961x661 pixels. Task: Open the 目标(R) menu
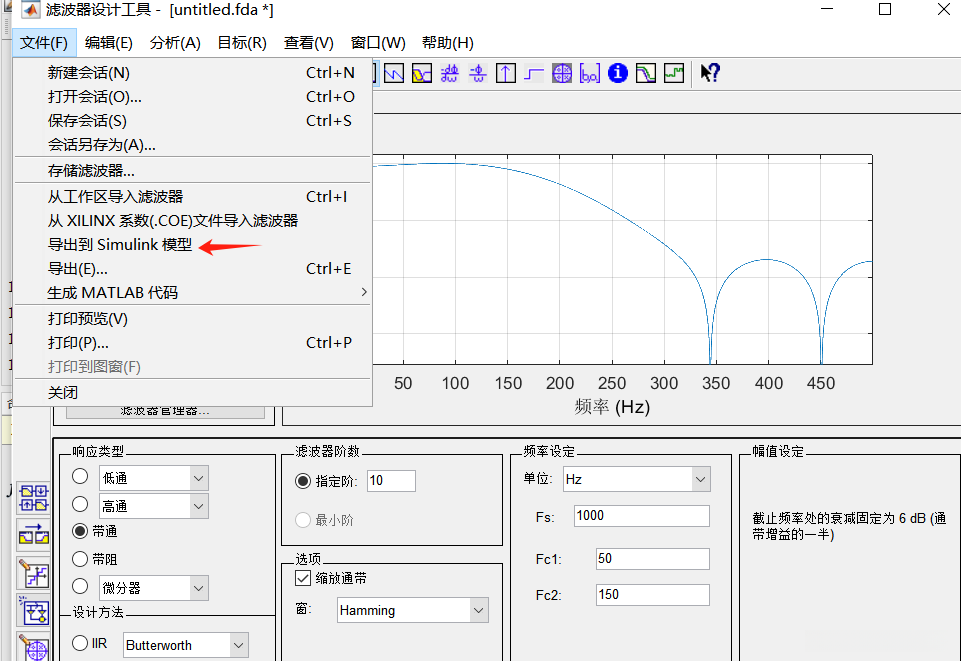point(242,43)
